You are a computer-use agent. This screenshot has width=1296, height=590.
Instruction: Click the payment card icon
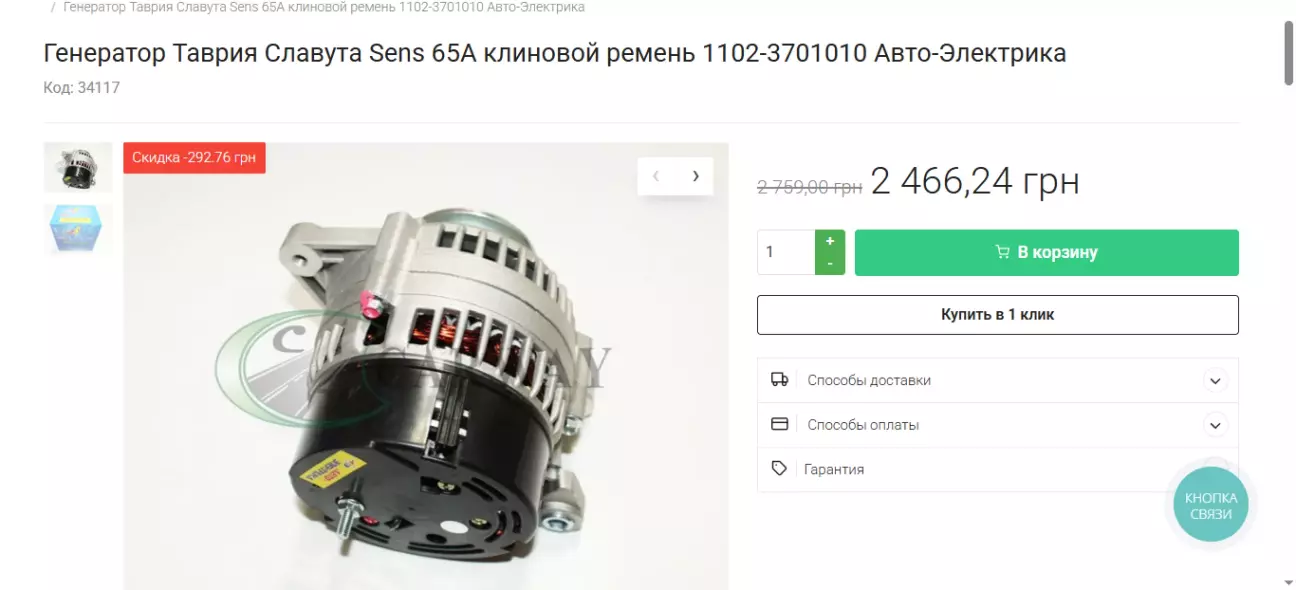[780, 424]
